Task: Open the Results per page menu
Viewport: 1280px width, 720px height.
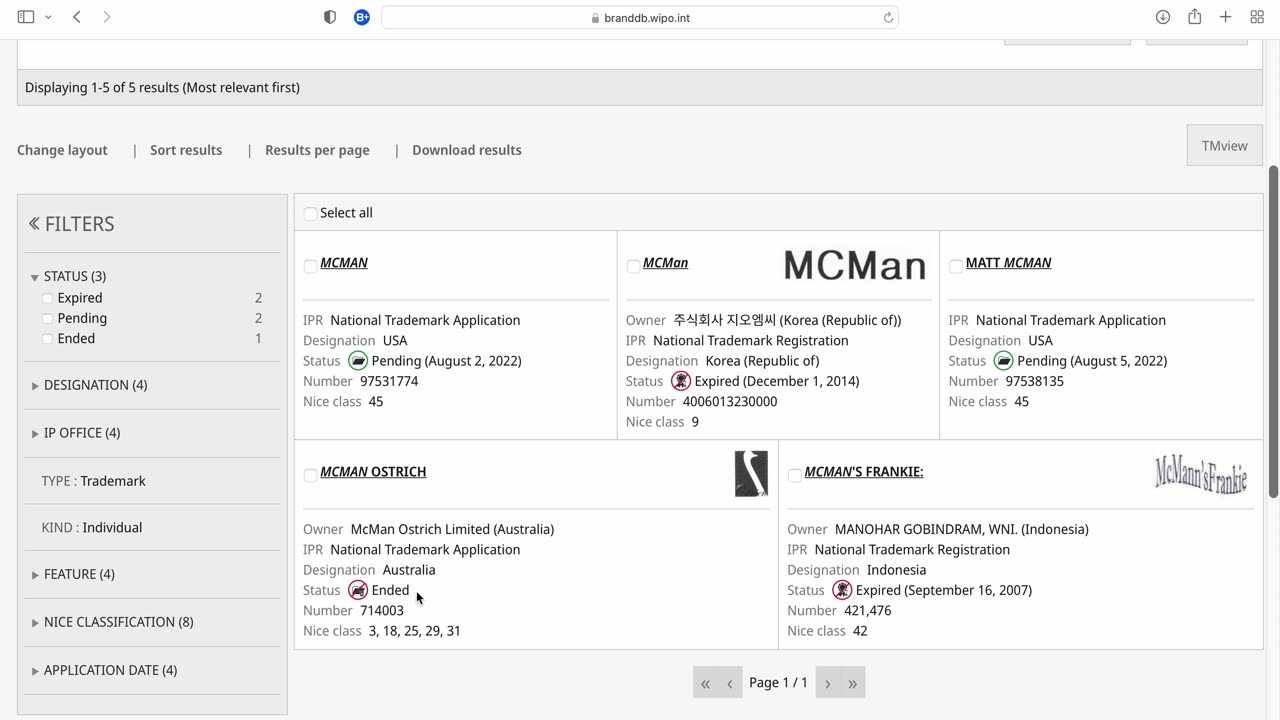Action: tap(317, 150)
